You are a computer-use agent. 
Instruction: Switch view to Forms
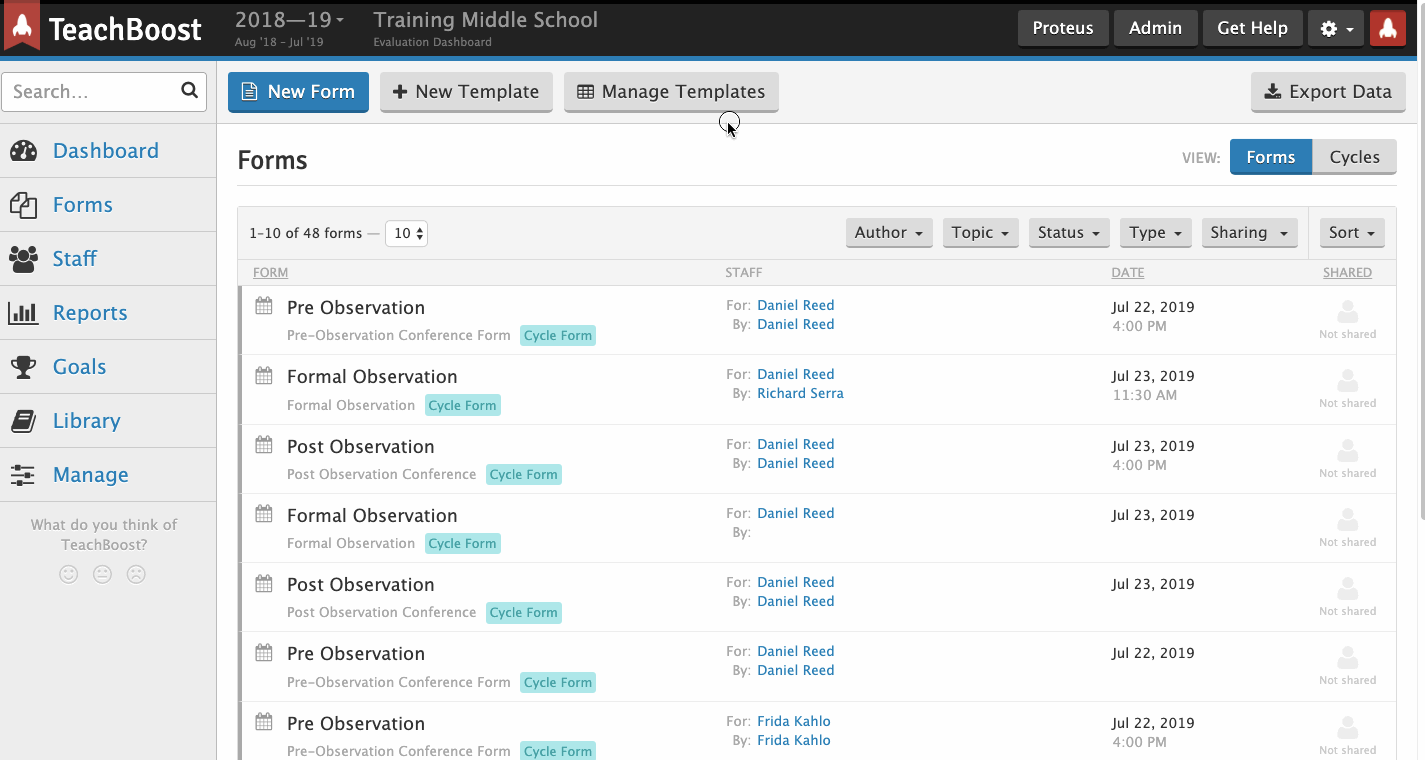pyautogui.click(x=1270, y=157)
